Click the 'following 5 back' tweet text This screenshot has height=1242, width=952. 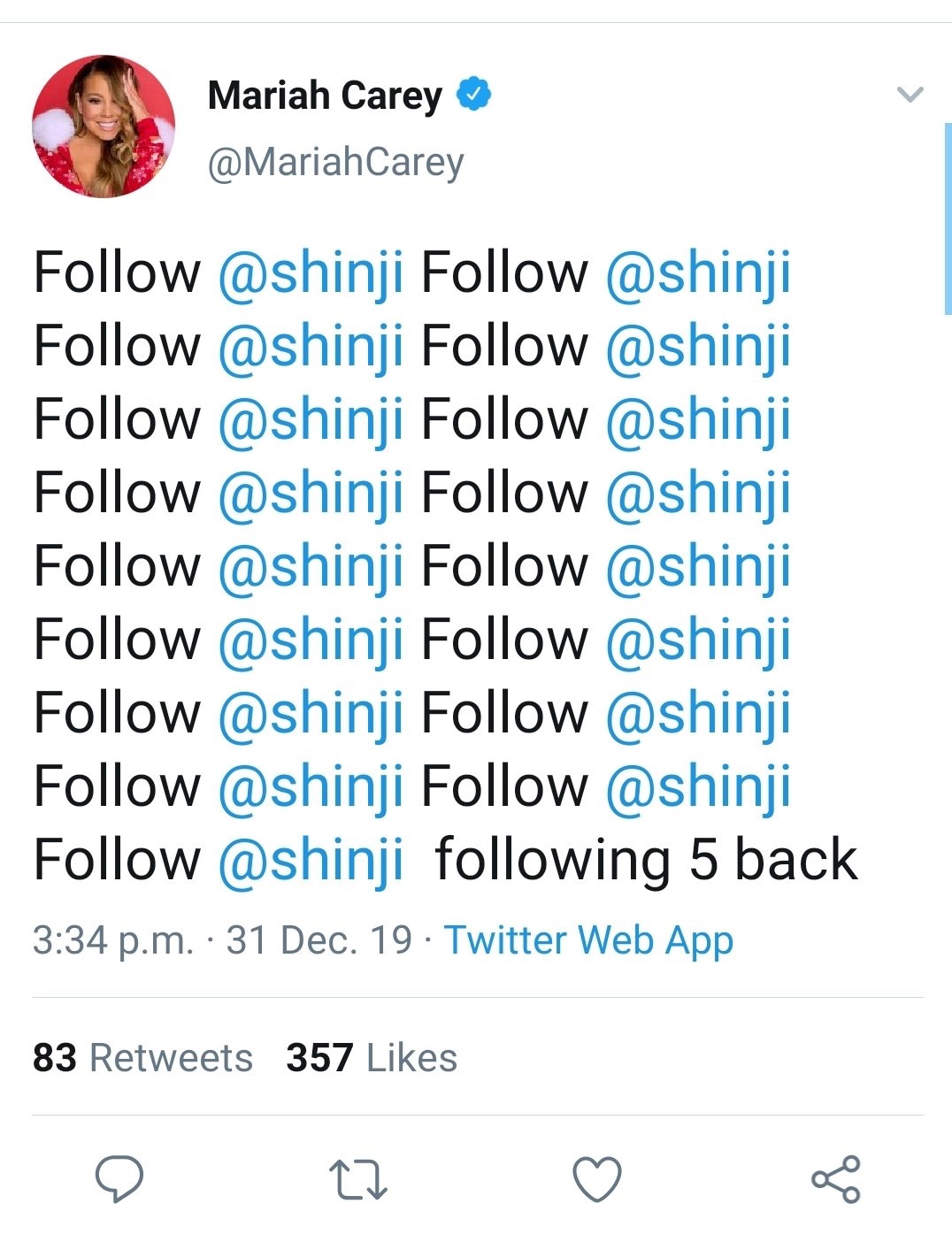pyautogui.click(x=646, y=860)
